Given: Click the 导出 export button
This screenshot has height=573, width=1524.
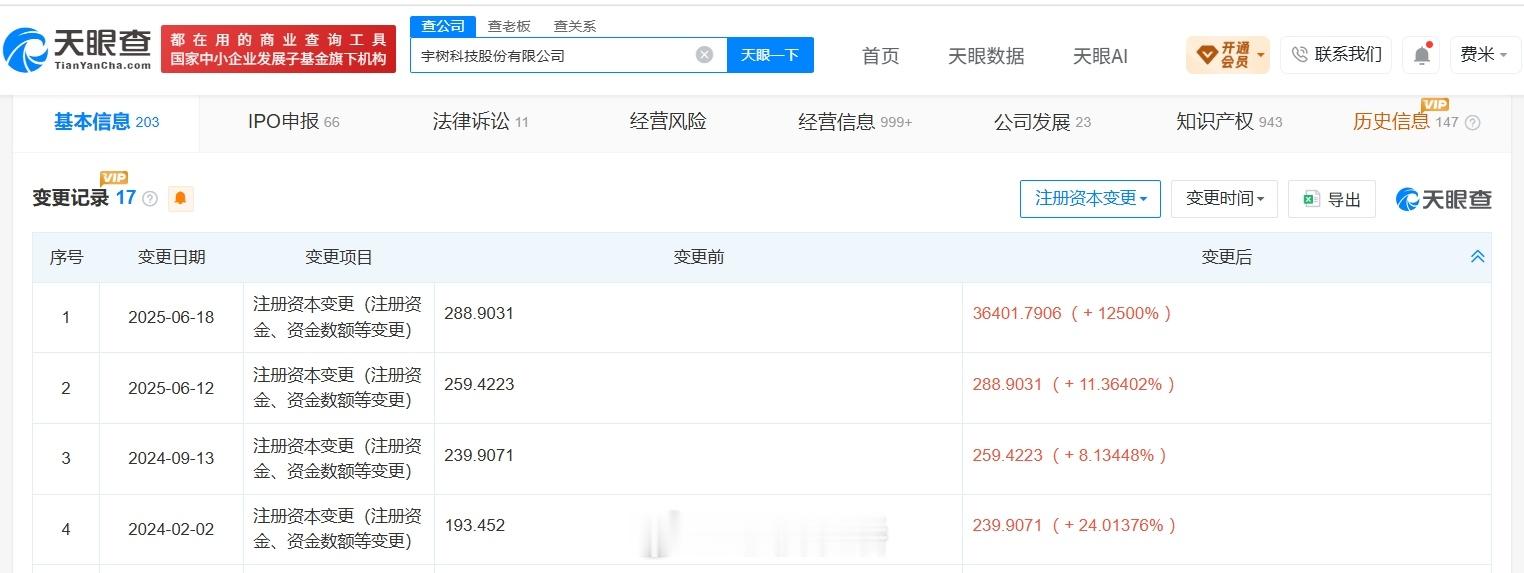Looking at the screenshot, I should (x=1332, y=199).
